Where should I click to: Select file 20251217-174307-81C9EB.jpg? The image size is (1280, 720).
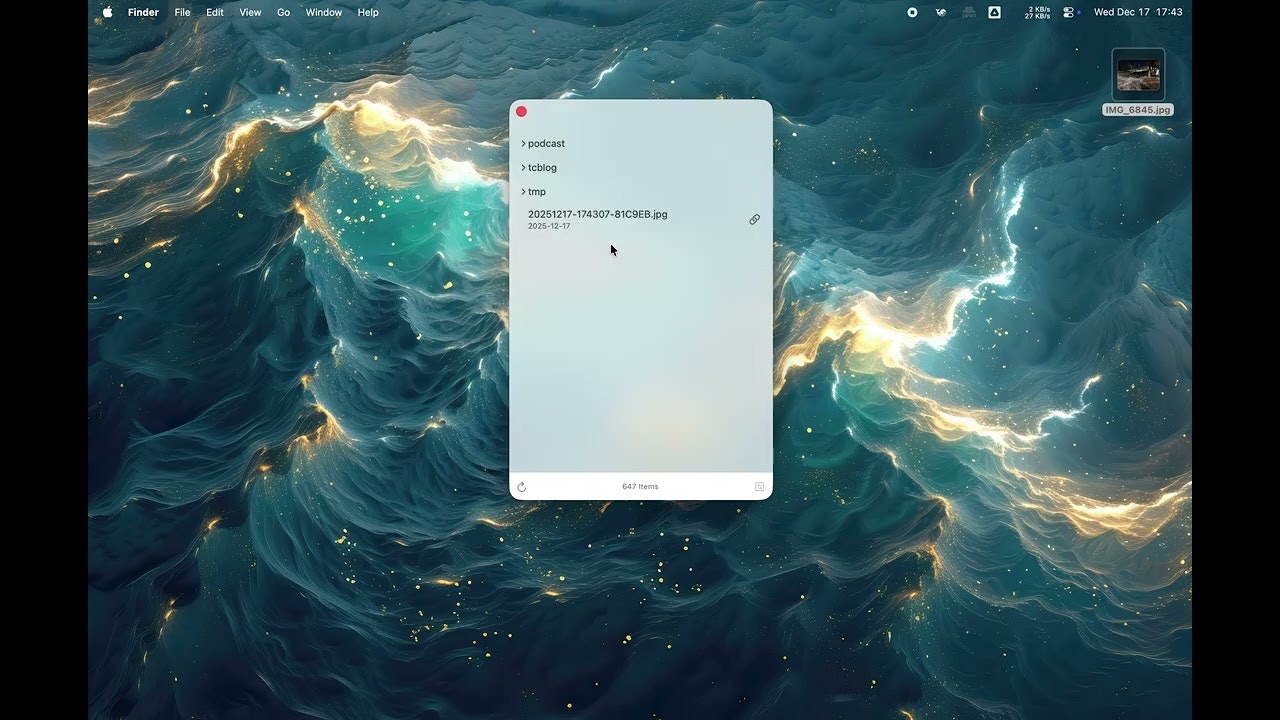[597, 214]
